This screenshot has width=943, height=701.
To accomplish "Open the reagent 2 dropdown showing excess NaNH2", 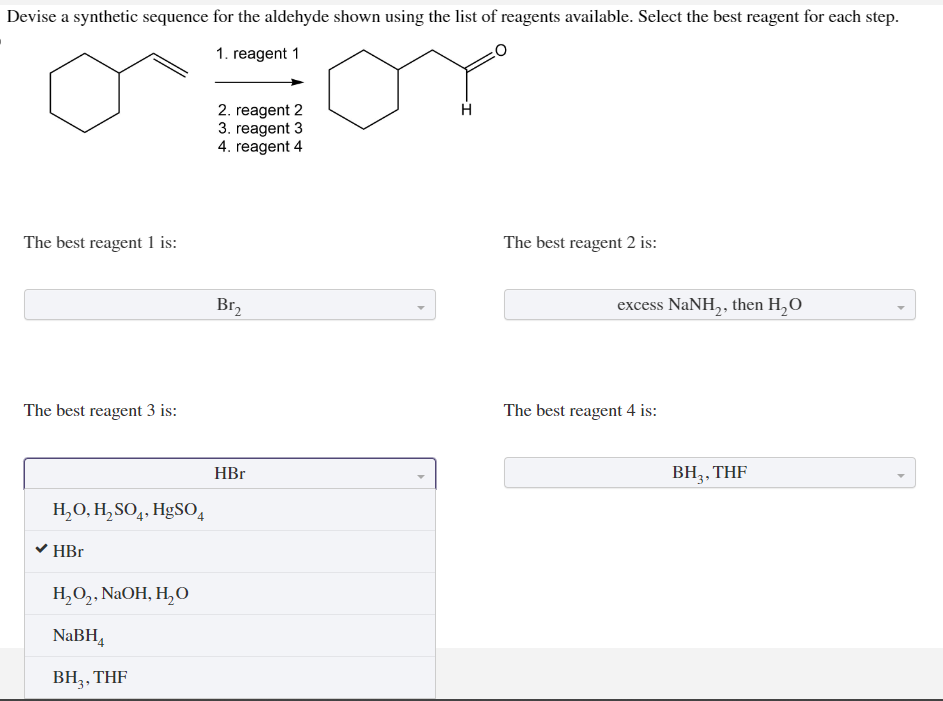I will pyautogui.click(x=710, y=304).
